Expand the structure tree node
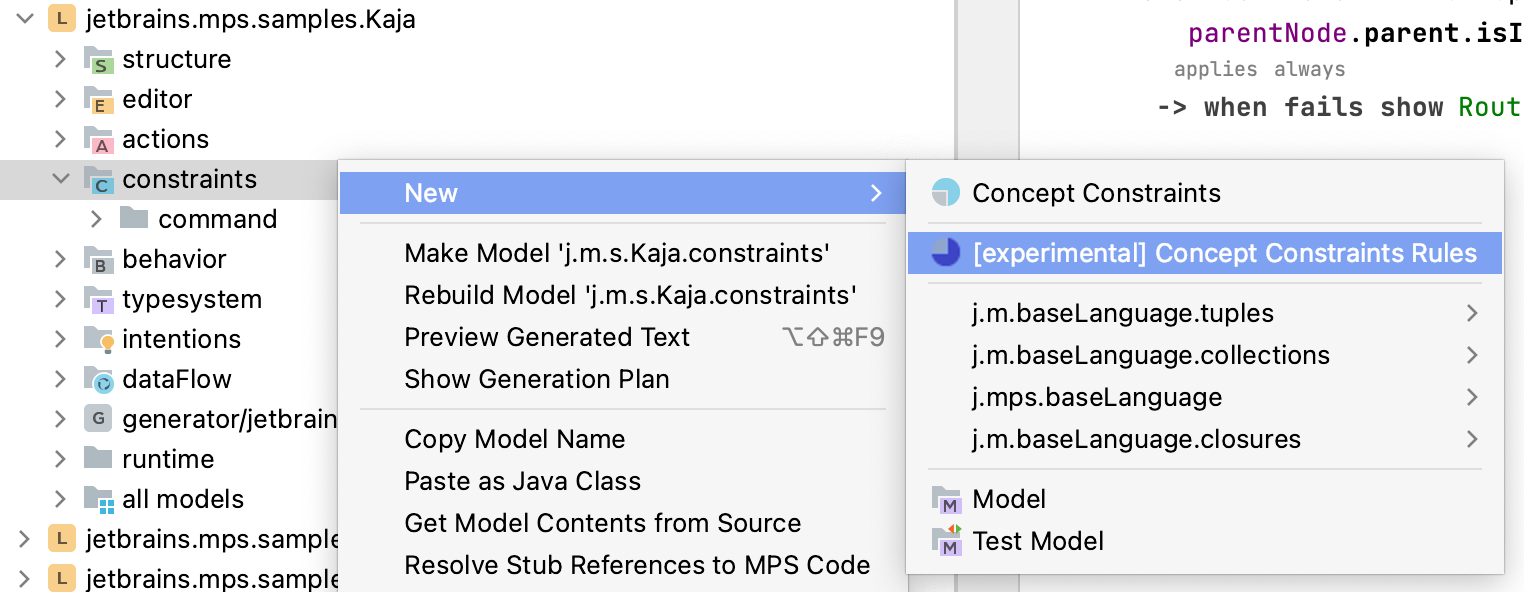Screen dimensions: 1524x592 (61, 59)
